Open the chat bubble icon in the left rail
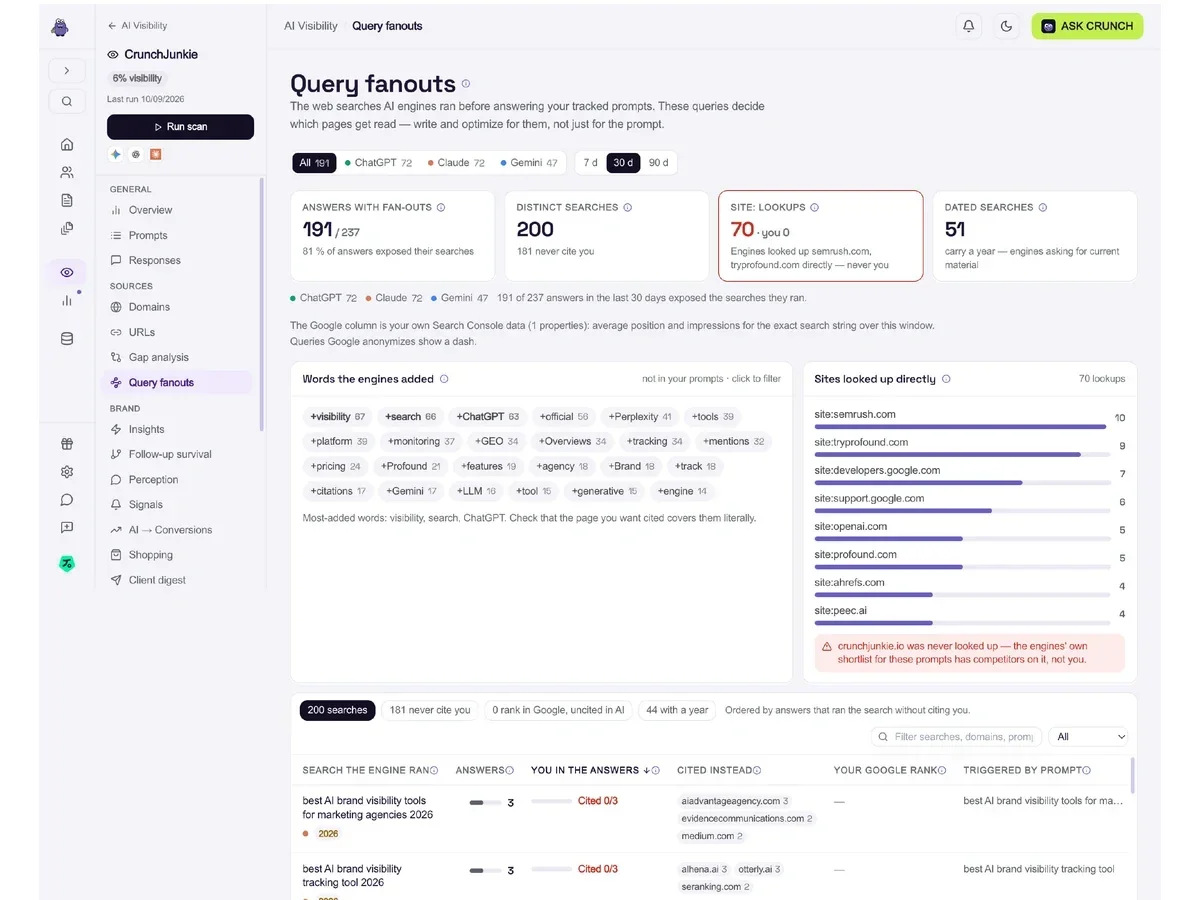The width and height of the screenshot is (1200, 900). [x=67, y=500]
